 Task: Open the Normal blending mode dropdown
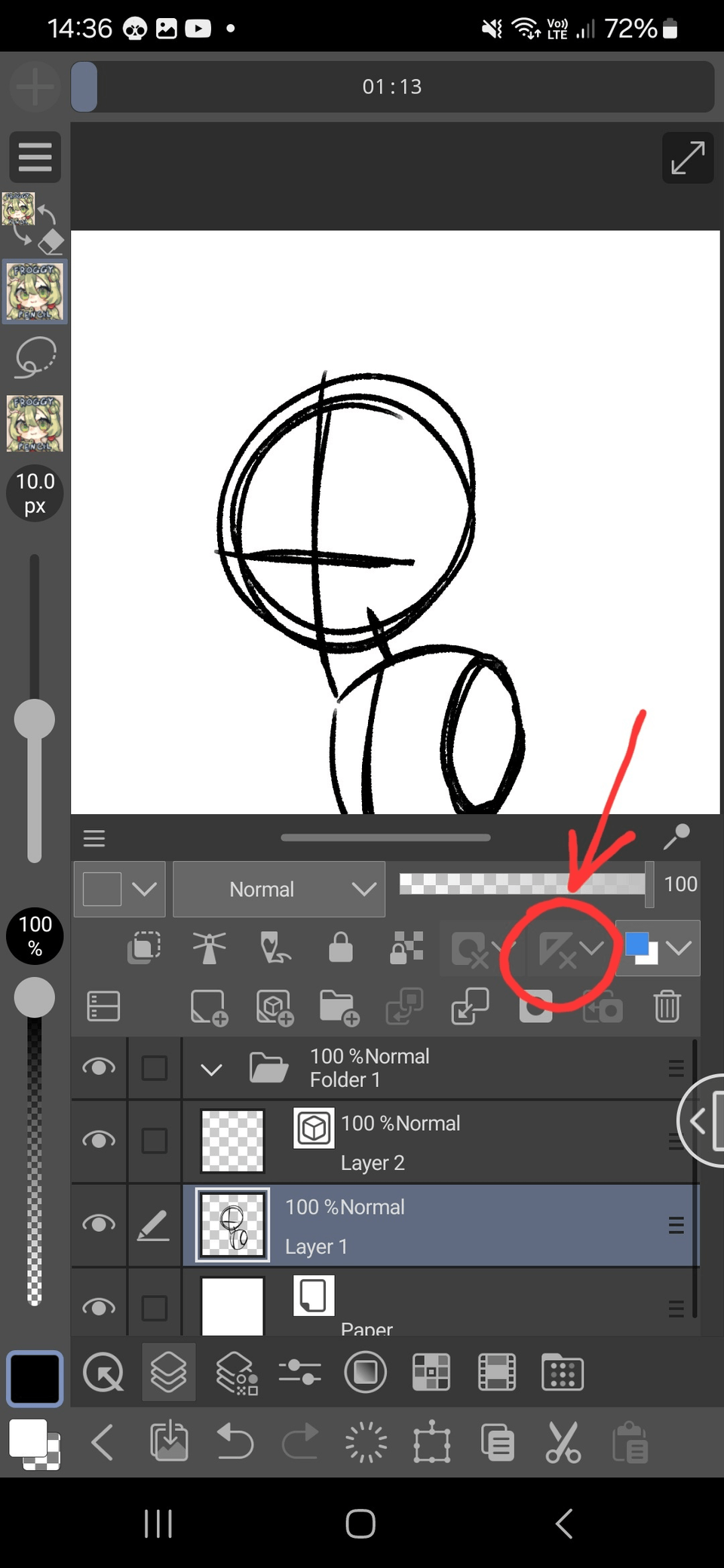(279, 890)
